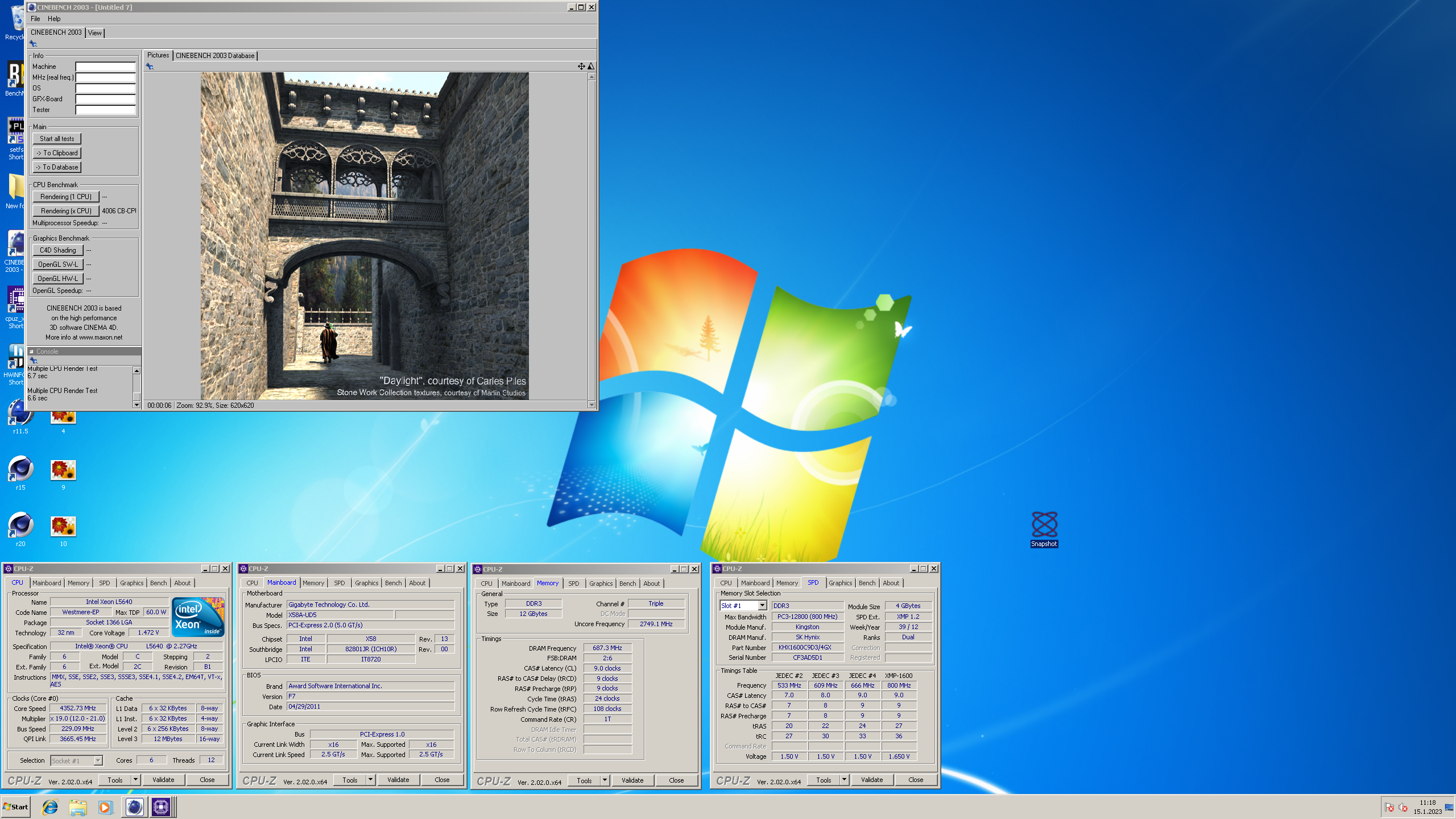
Task: Click the Machine input field
Action: pos(106,67)
